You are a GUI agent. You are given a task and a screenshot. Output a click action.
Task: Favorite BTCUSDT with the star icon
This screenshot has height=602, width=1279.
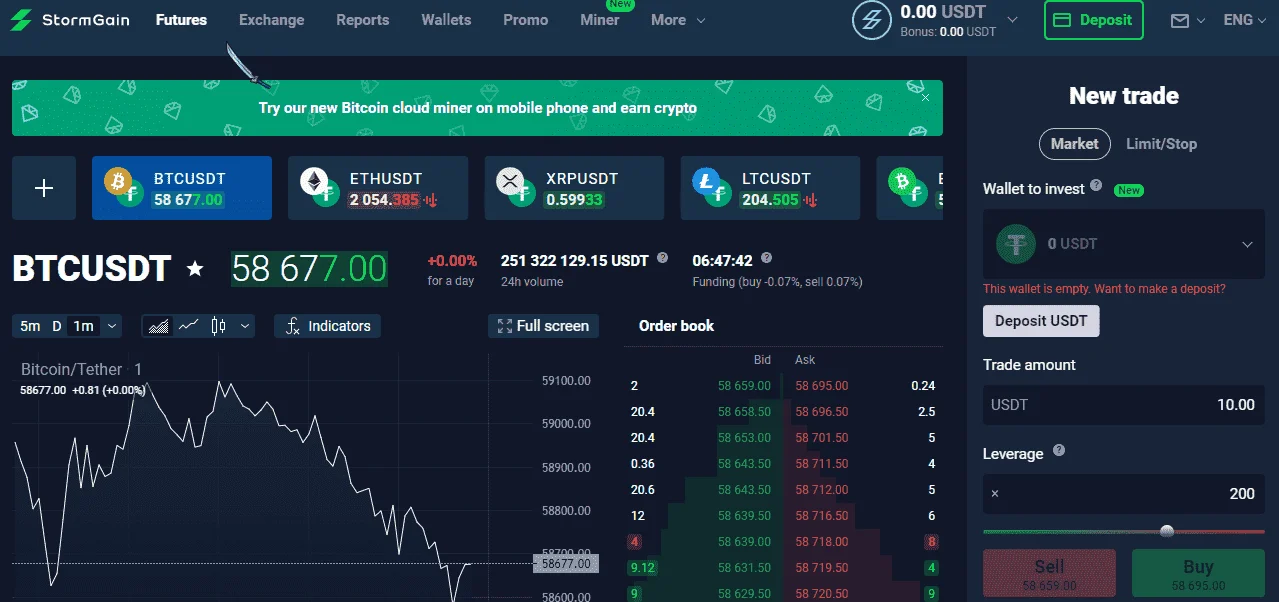(x=195, y=269)
